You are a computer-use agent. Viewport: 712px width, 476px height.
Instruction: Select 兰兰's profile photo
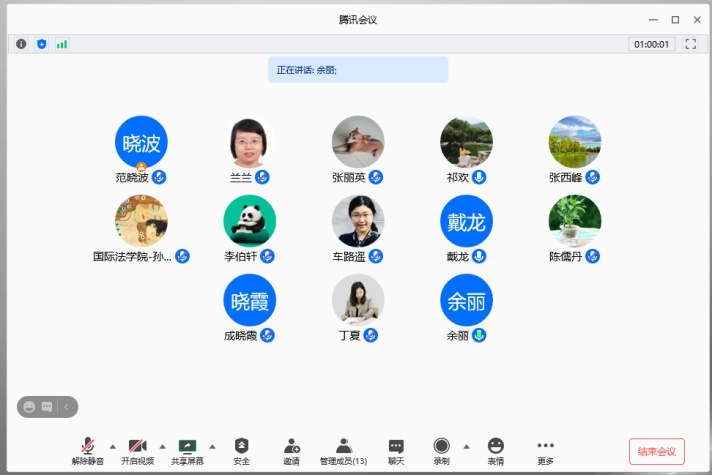point(249,142)
